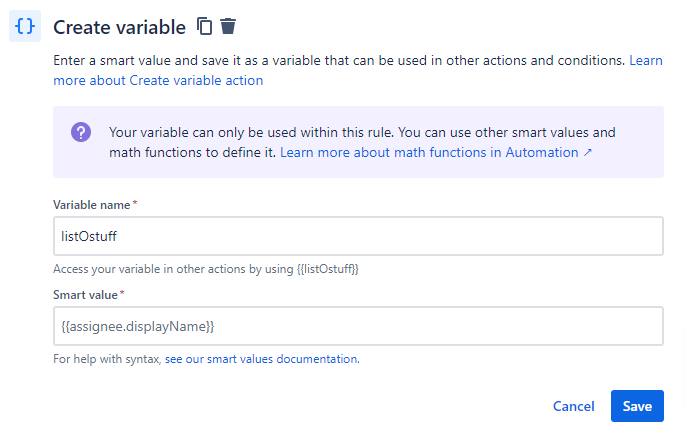Open our smart values documentation link
The image size is (685, 431).
point(283,359)
